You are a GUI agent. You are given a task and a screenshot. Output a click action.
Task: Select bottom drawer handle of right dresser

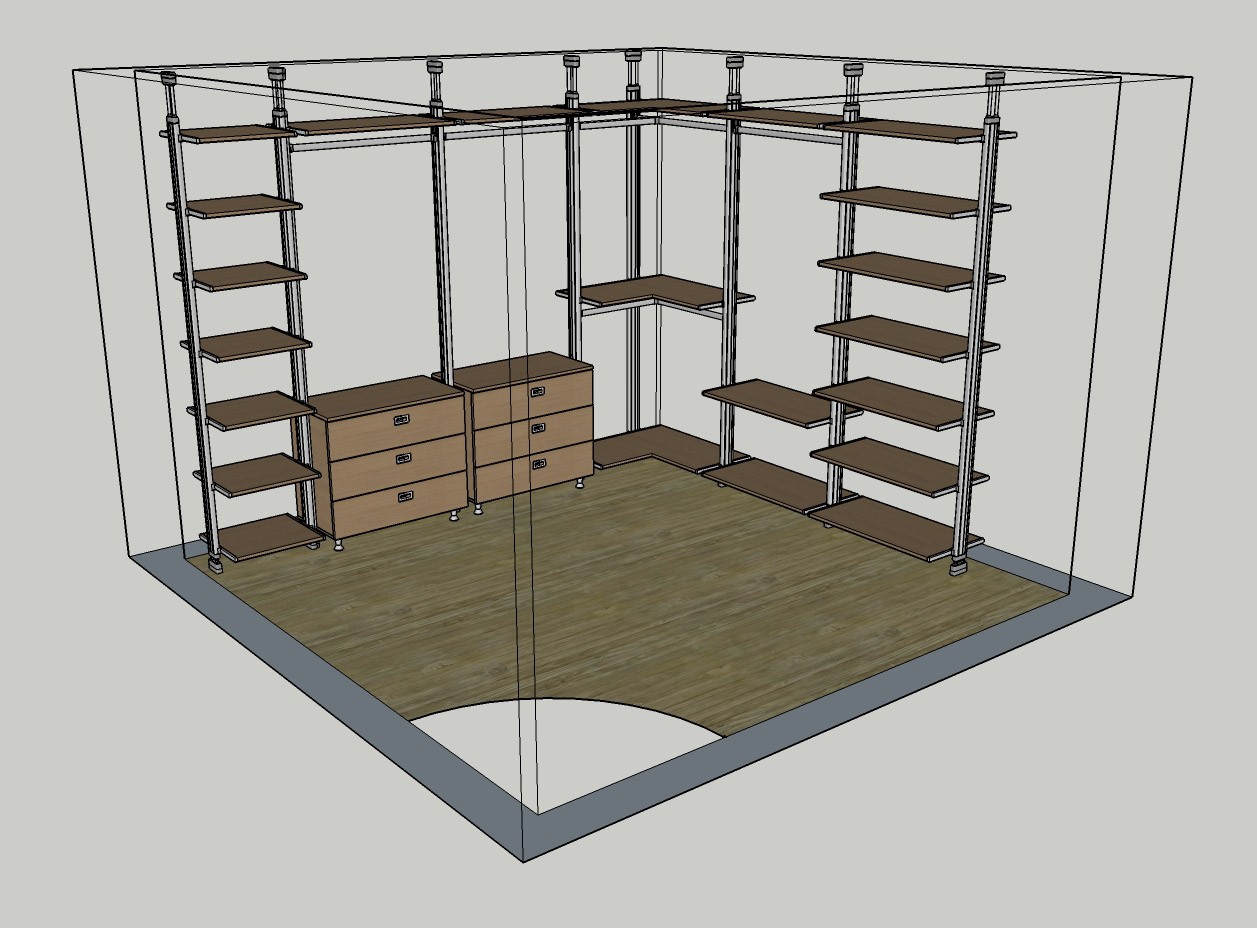pos(540,463)
